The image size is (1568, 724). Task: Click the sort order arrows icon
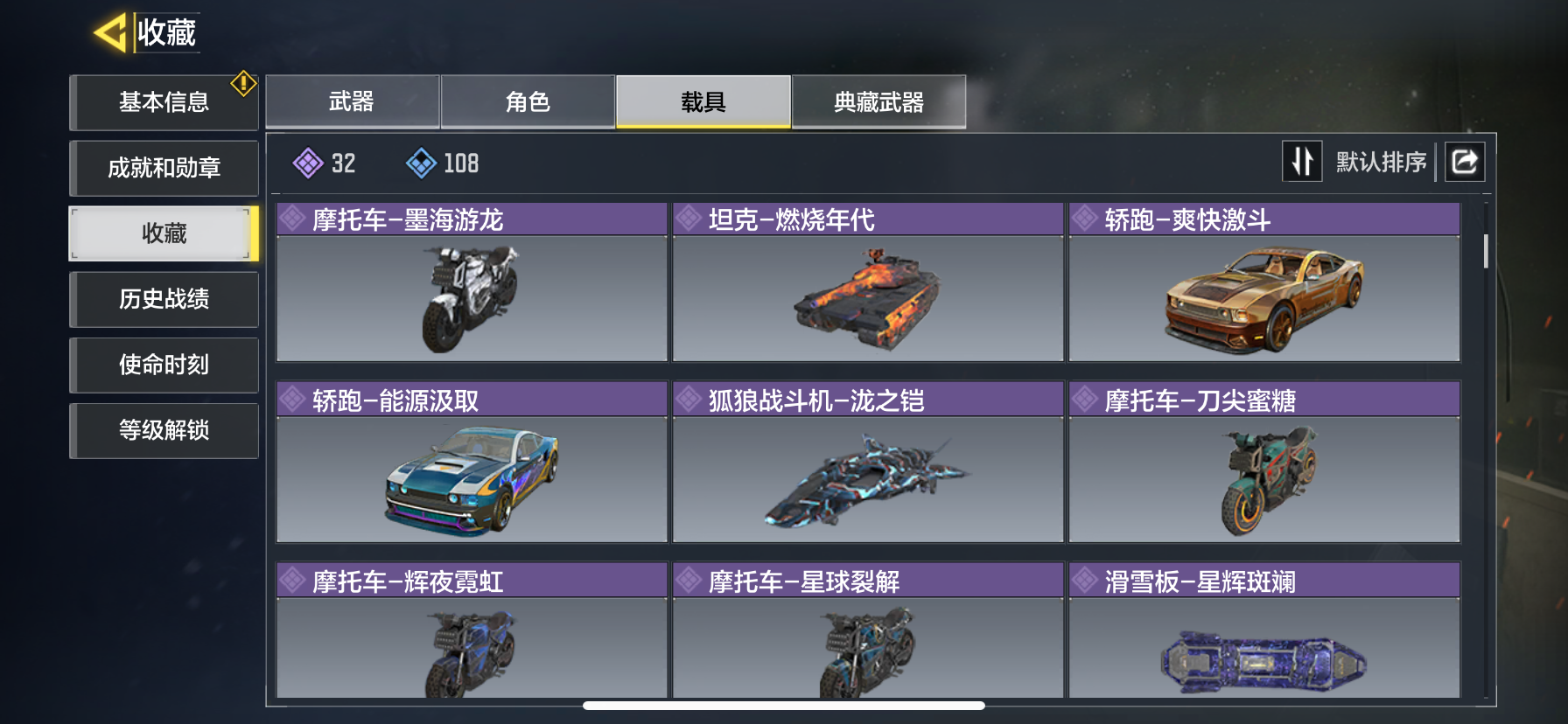click(1302, 162)
